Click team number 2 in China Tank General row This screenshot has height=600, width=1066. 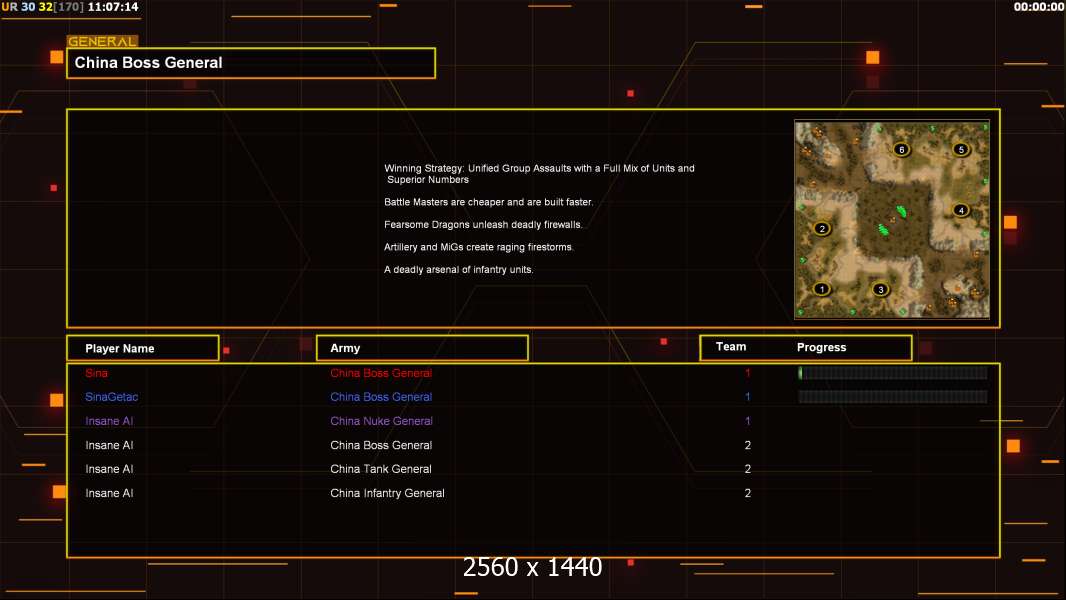pyautogui.click(x=747, y=469)
